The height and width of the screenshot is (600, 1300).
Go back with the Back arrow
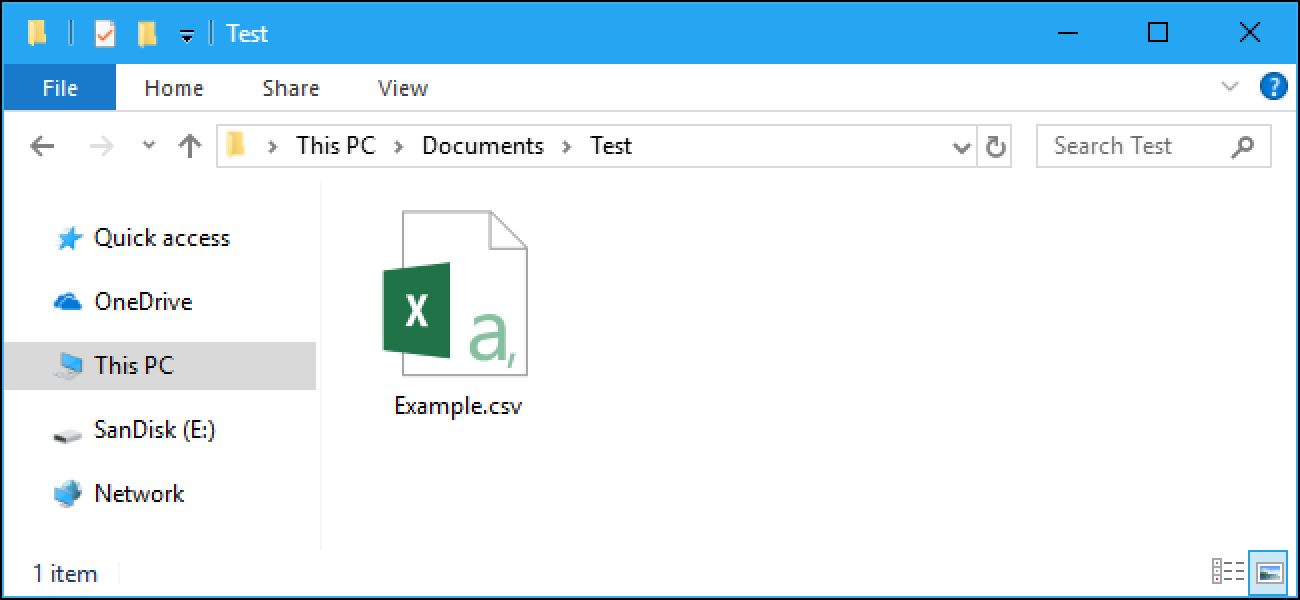[x=42, y=147]
